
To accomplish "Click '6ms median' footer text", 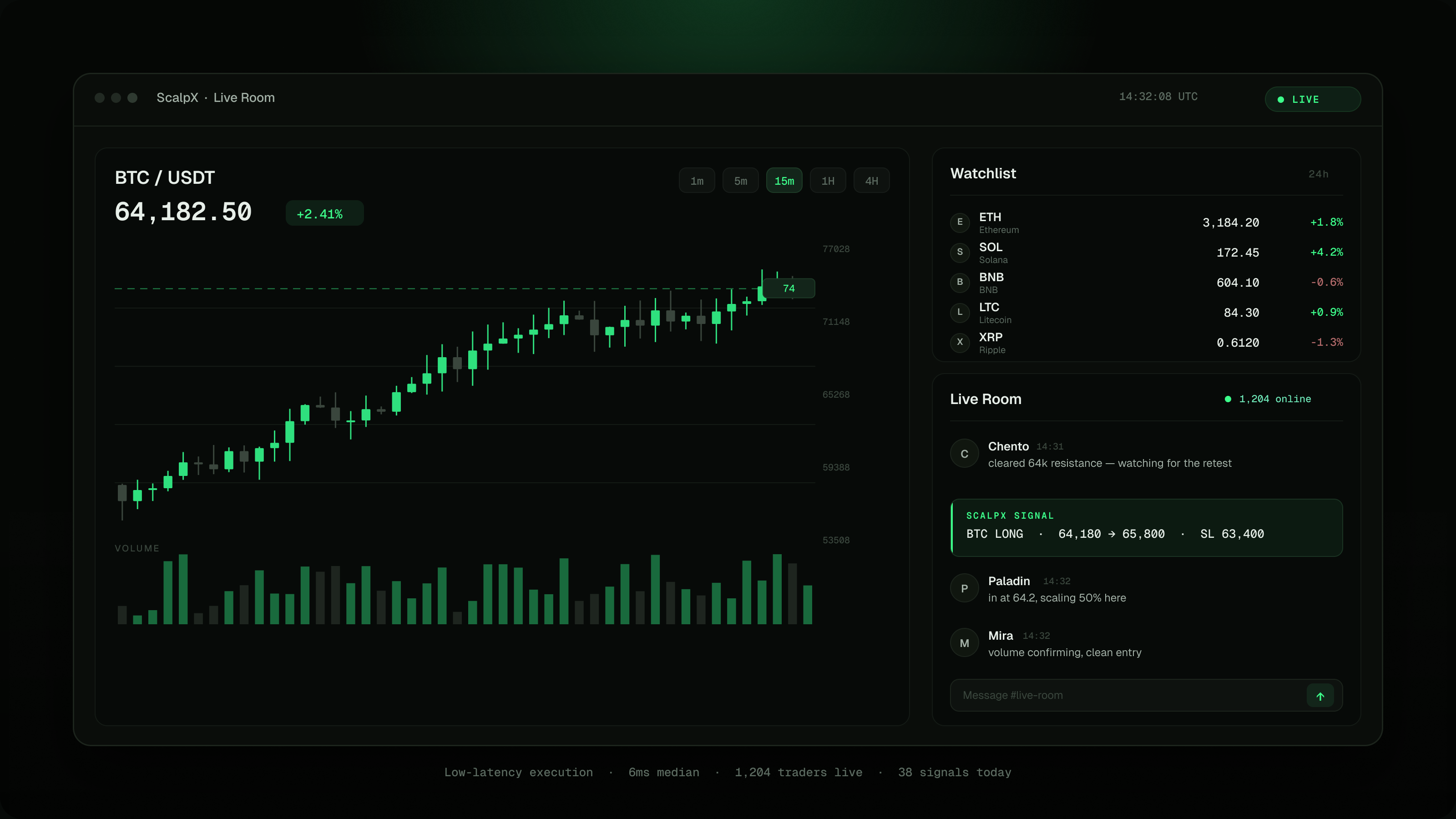I will click(x=663, y=773).
